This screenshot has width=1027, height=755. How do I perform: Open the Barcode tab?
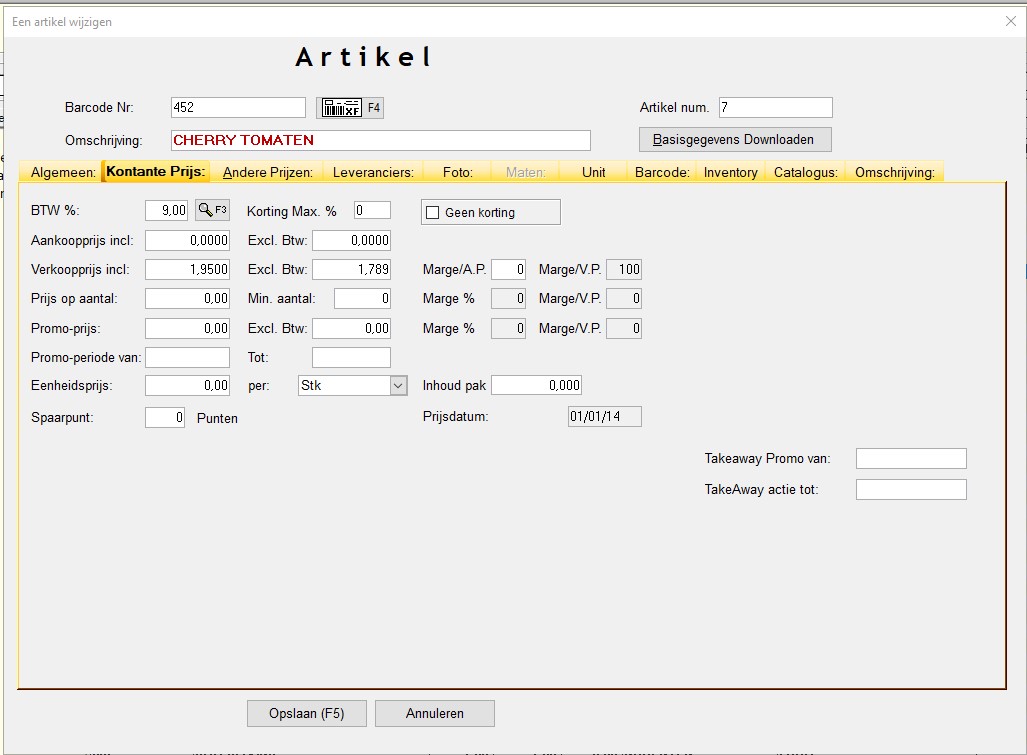[662, 172]
